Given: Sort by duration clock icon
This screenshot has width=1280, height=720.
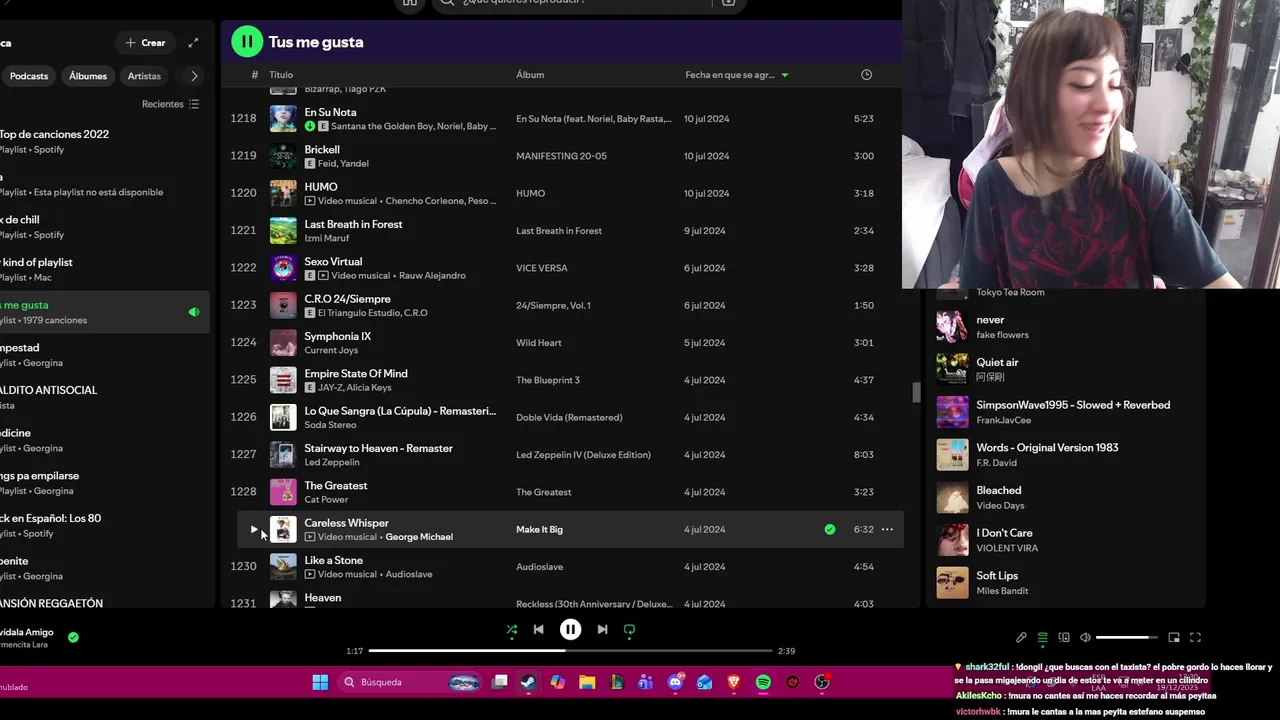Looking at the screenshot, I should pyautogui.click(x=866, y=75).
